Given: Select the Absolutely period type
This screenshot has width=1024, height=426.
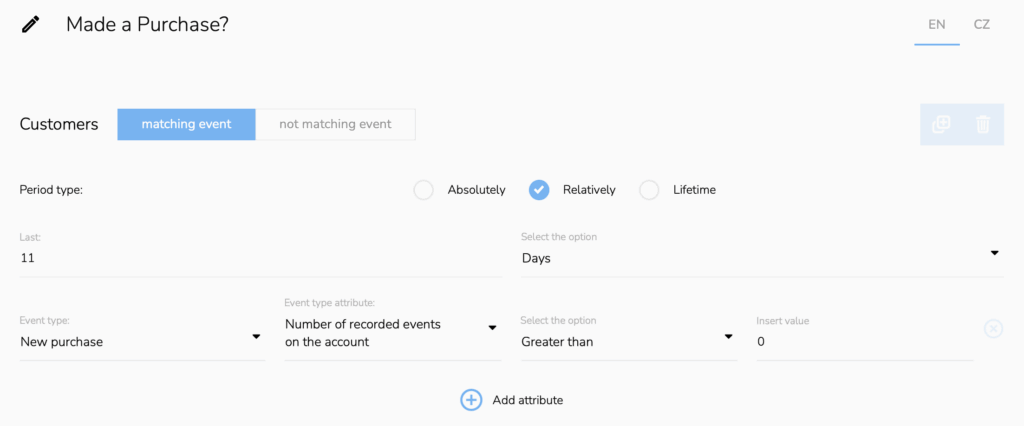Looking at the screenshot, I should [x=423, y=190].
